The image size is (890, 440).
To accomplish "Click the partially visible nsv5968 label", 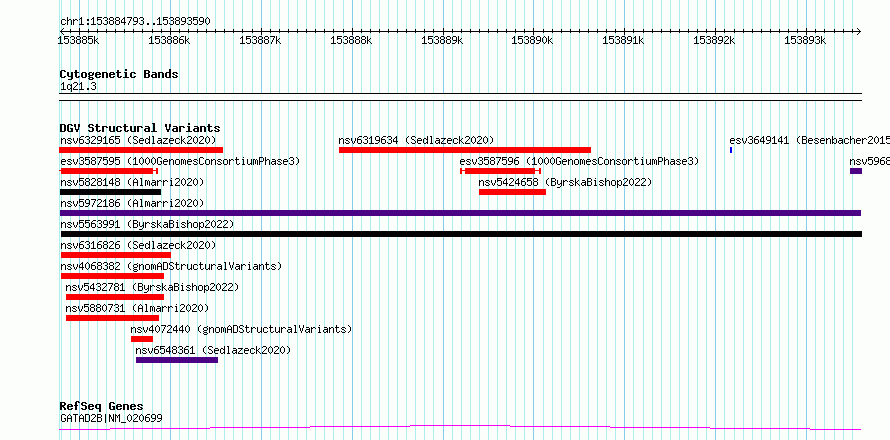I will pos(870,161).
